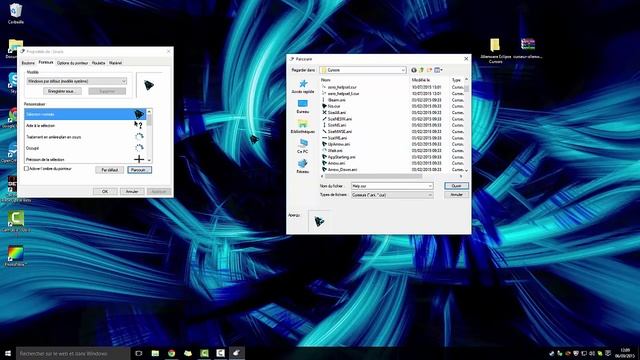The width and height of the screenshot is (640, 360).
Task: Click the file list vertical scrollbar down arrow
Action: pyautogui.click(x=466, y=170)
